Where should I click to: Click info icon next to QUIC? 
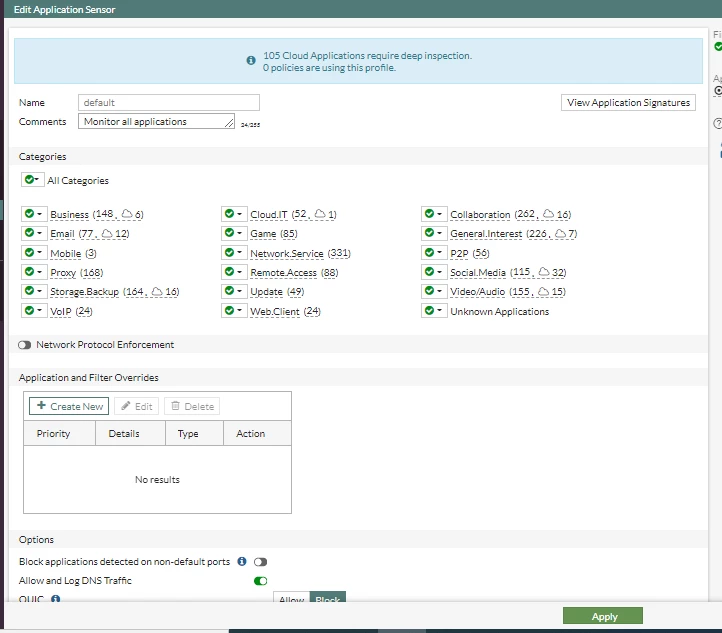(56, 598)
